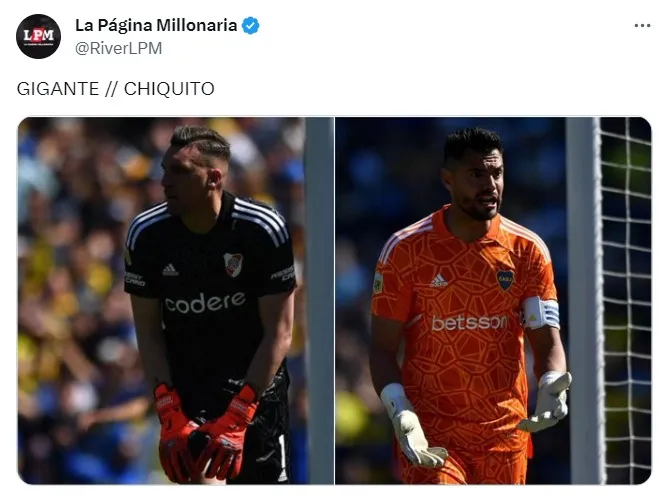Click the blue verified checkmark badge
The height and width of the screenshot is (496, 671).
click(x=250, y=26)
